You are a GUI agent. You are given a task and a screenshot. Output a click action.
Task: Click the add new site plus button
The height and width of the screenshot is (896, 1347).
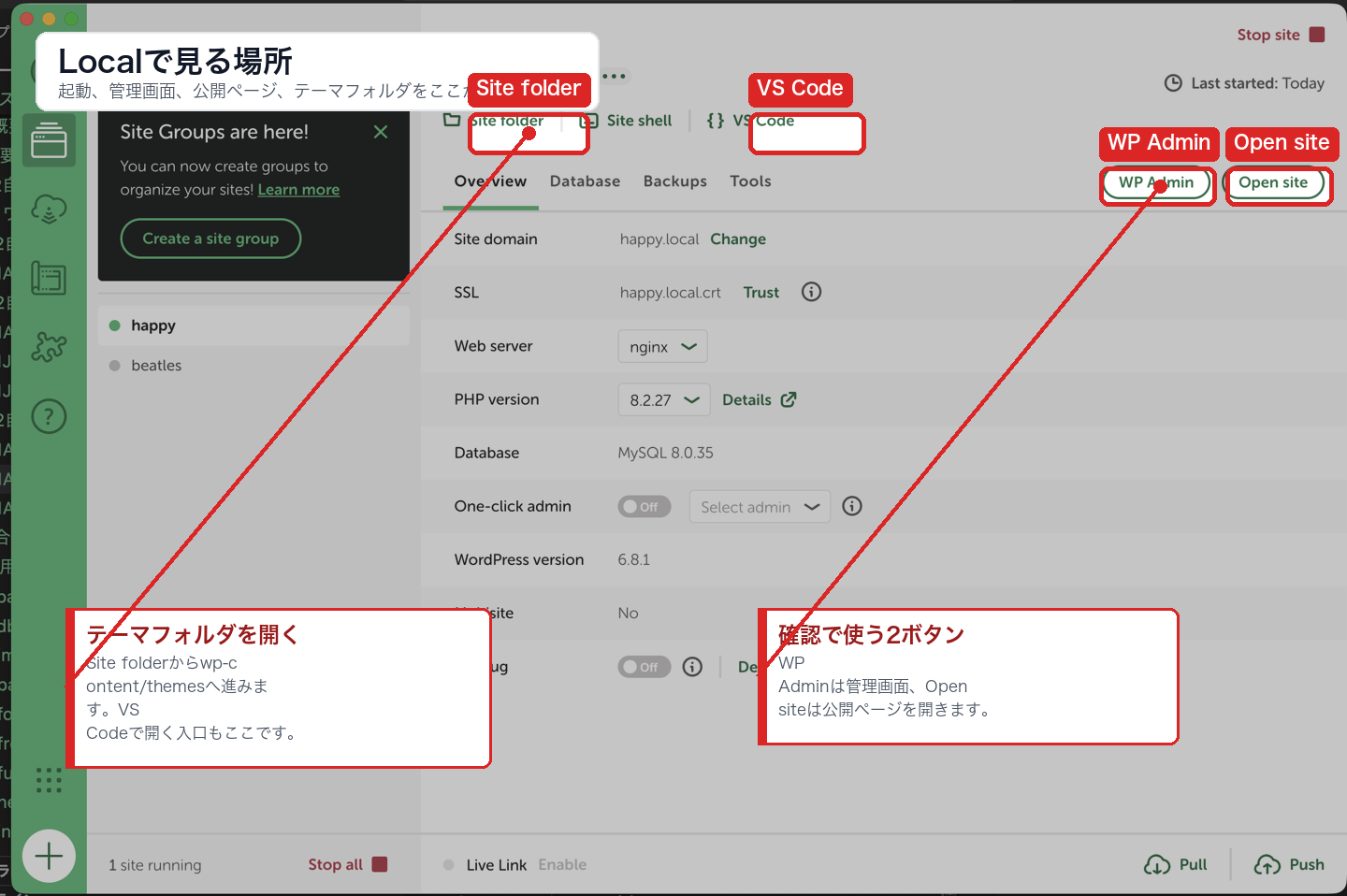49,856
